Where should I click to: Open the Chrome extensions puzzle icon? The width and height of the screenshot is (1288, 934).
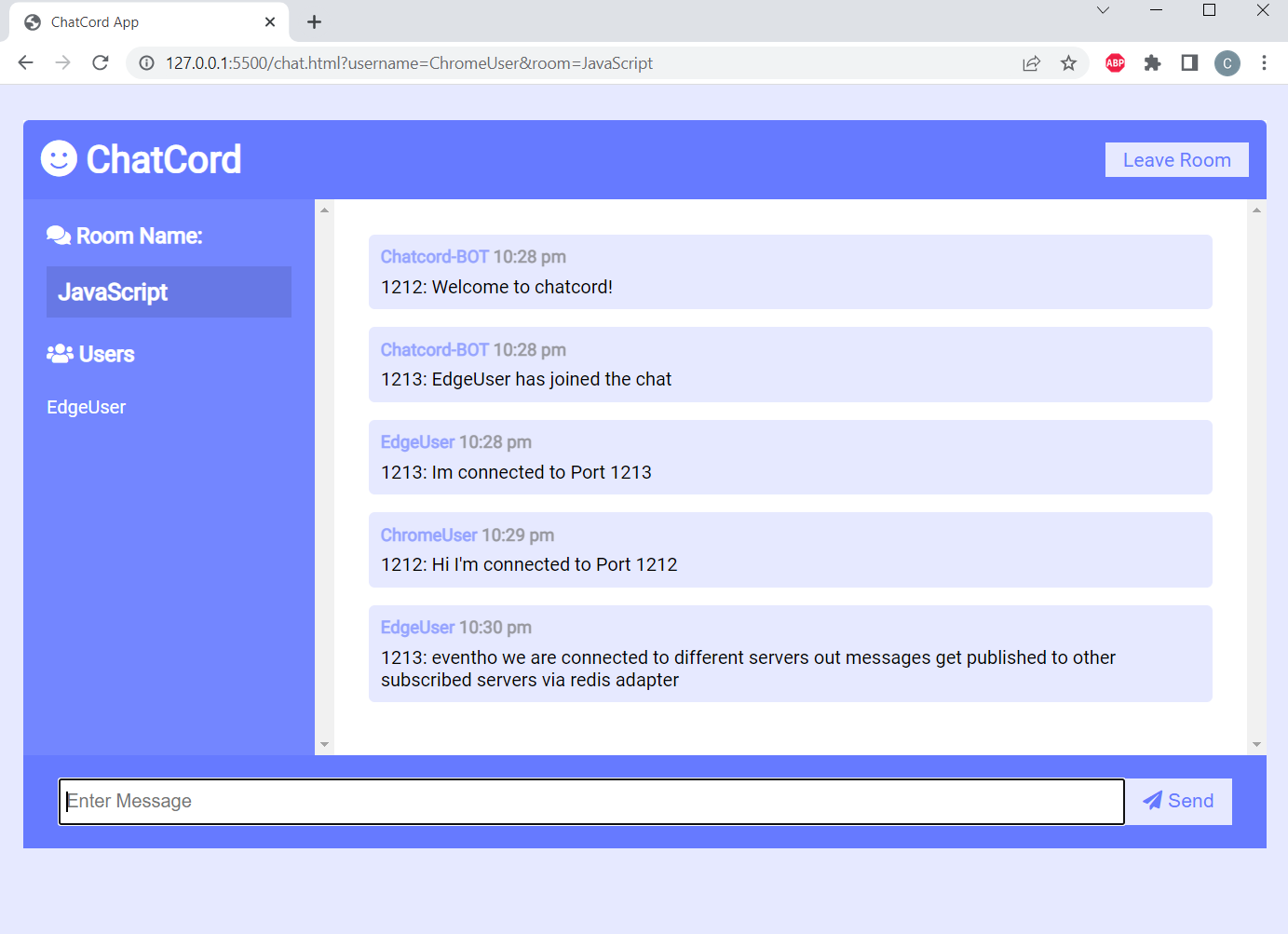(1152, 63)
